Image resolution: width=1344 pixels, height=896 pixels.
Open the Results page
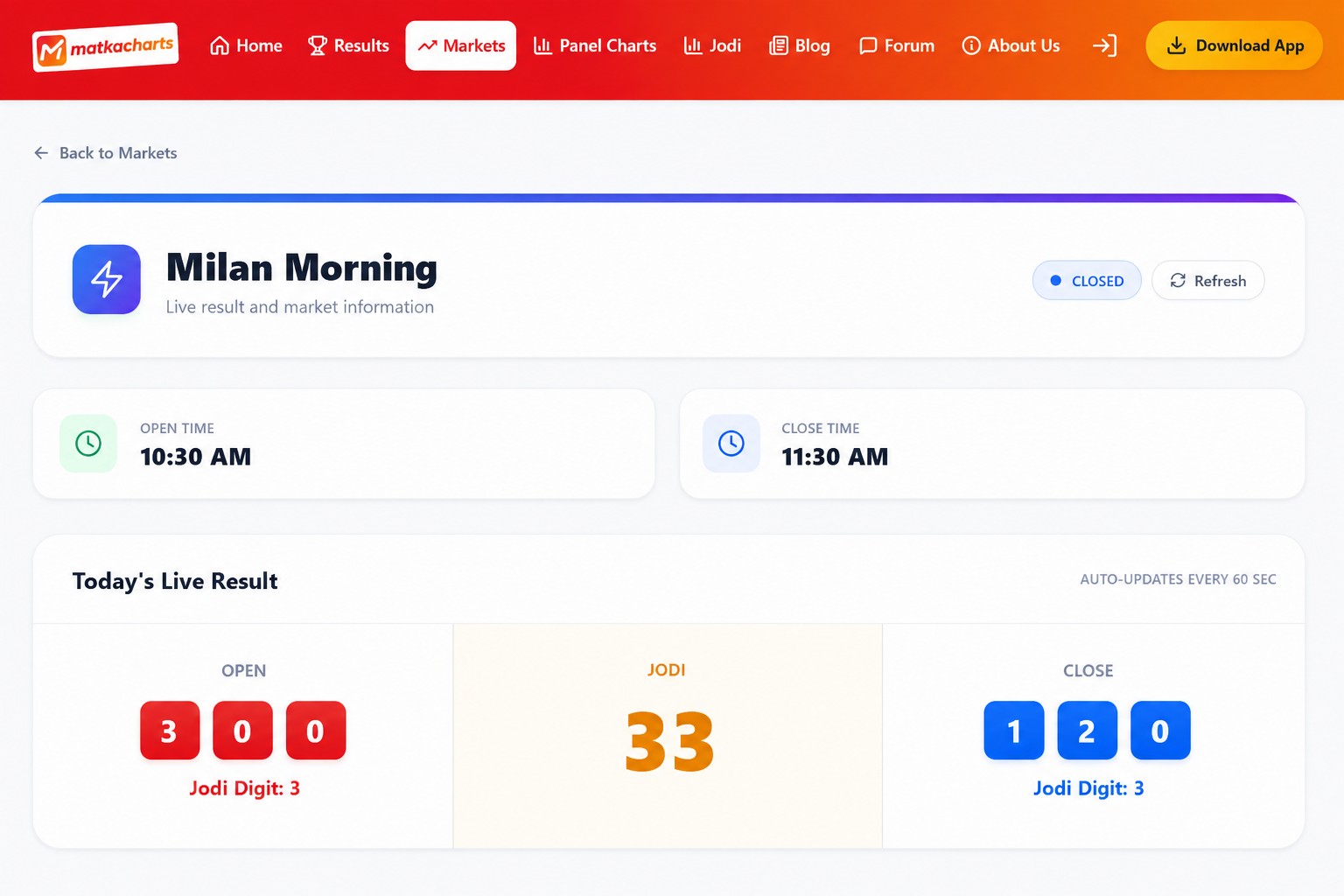coord(348,45)
